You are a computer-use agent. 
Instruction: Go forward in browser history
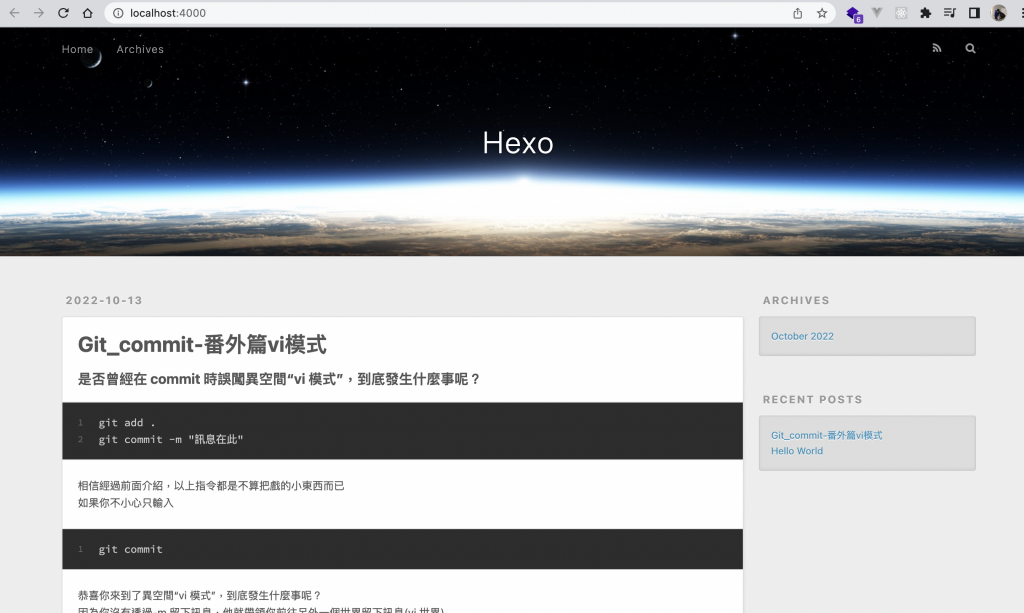(x=39, y=13)
